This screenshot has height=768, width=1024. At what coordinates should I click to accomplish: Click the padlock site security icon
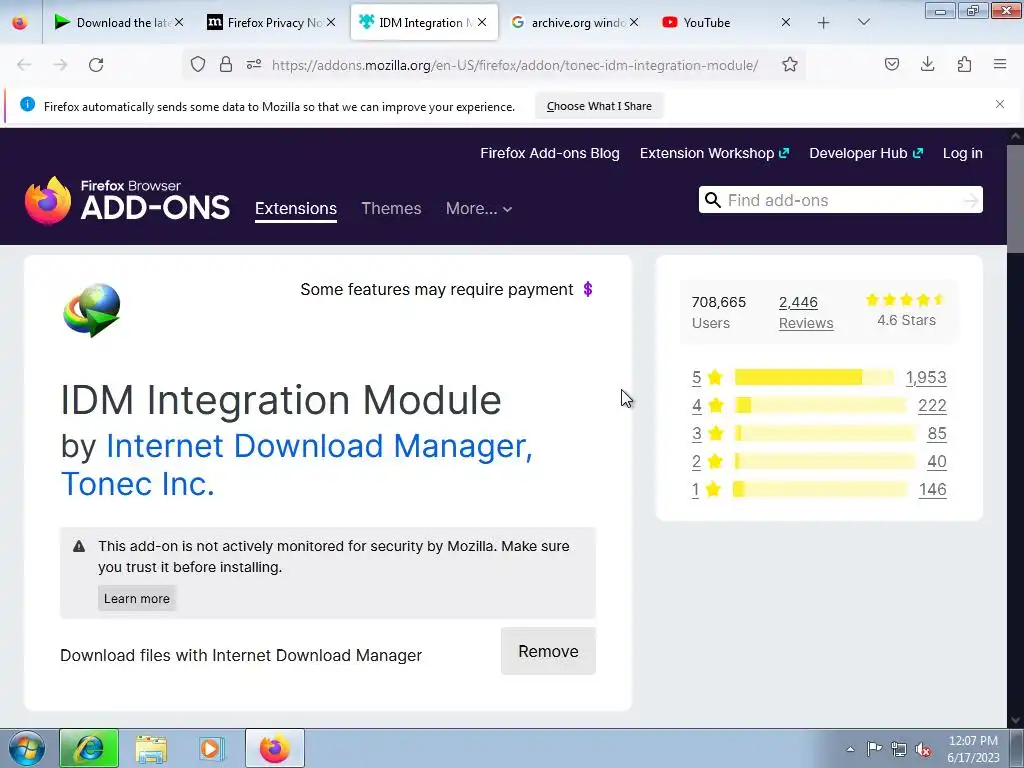pos(226,64)
